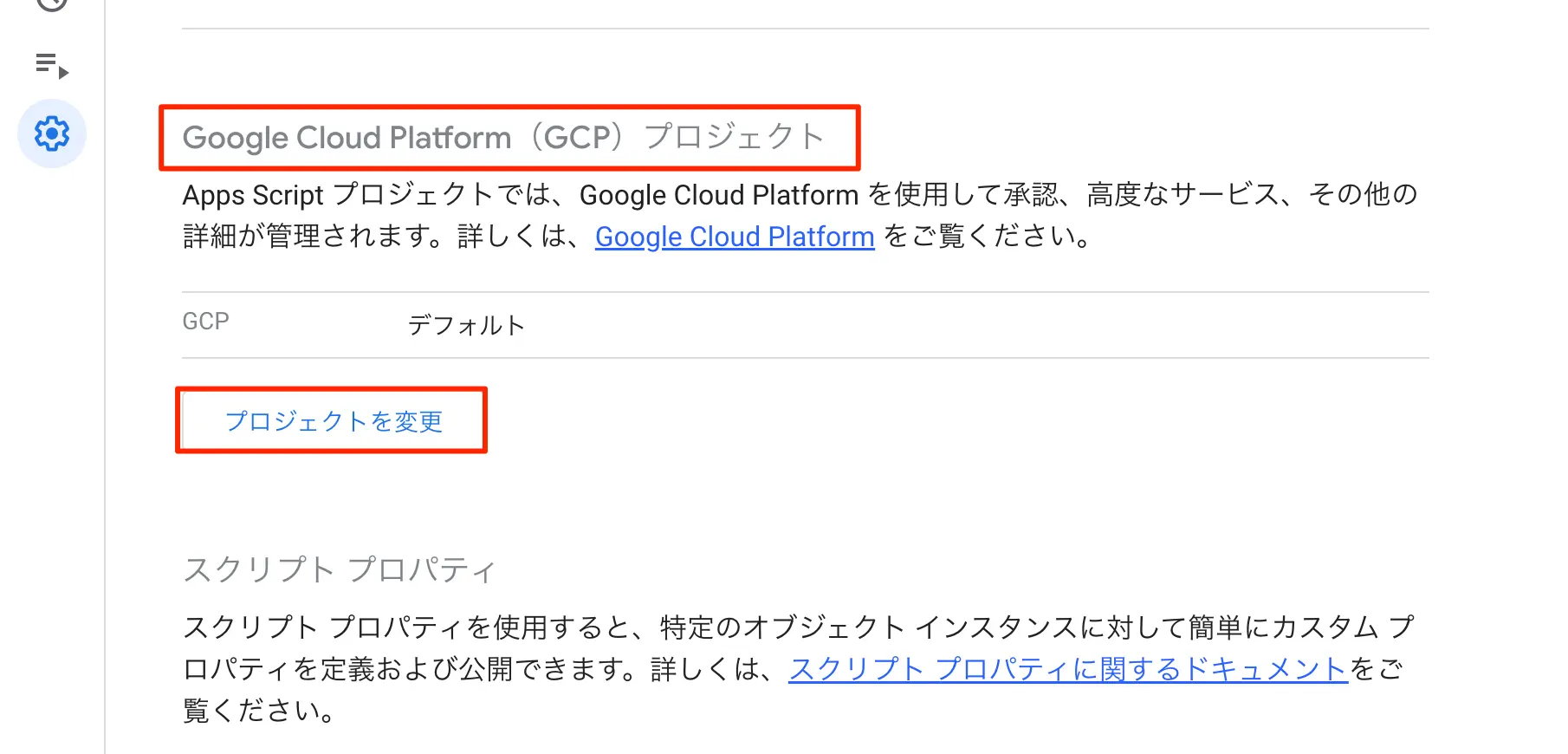
Task: Select the Project Settings gear icon
Action: [52, 133]
